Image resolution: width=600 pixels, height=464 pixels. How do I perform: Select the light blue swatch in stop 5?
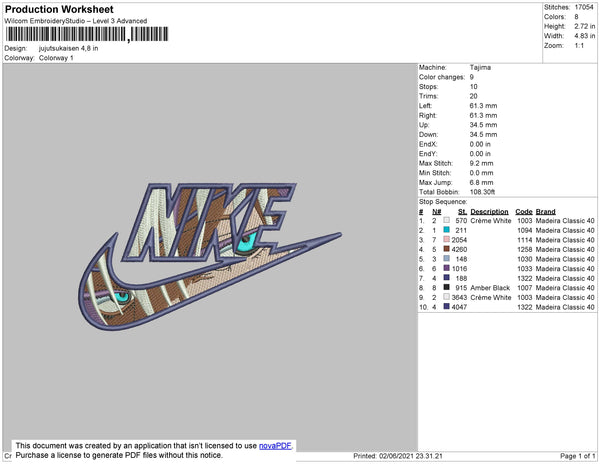[446, 259]
